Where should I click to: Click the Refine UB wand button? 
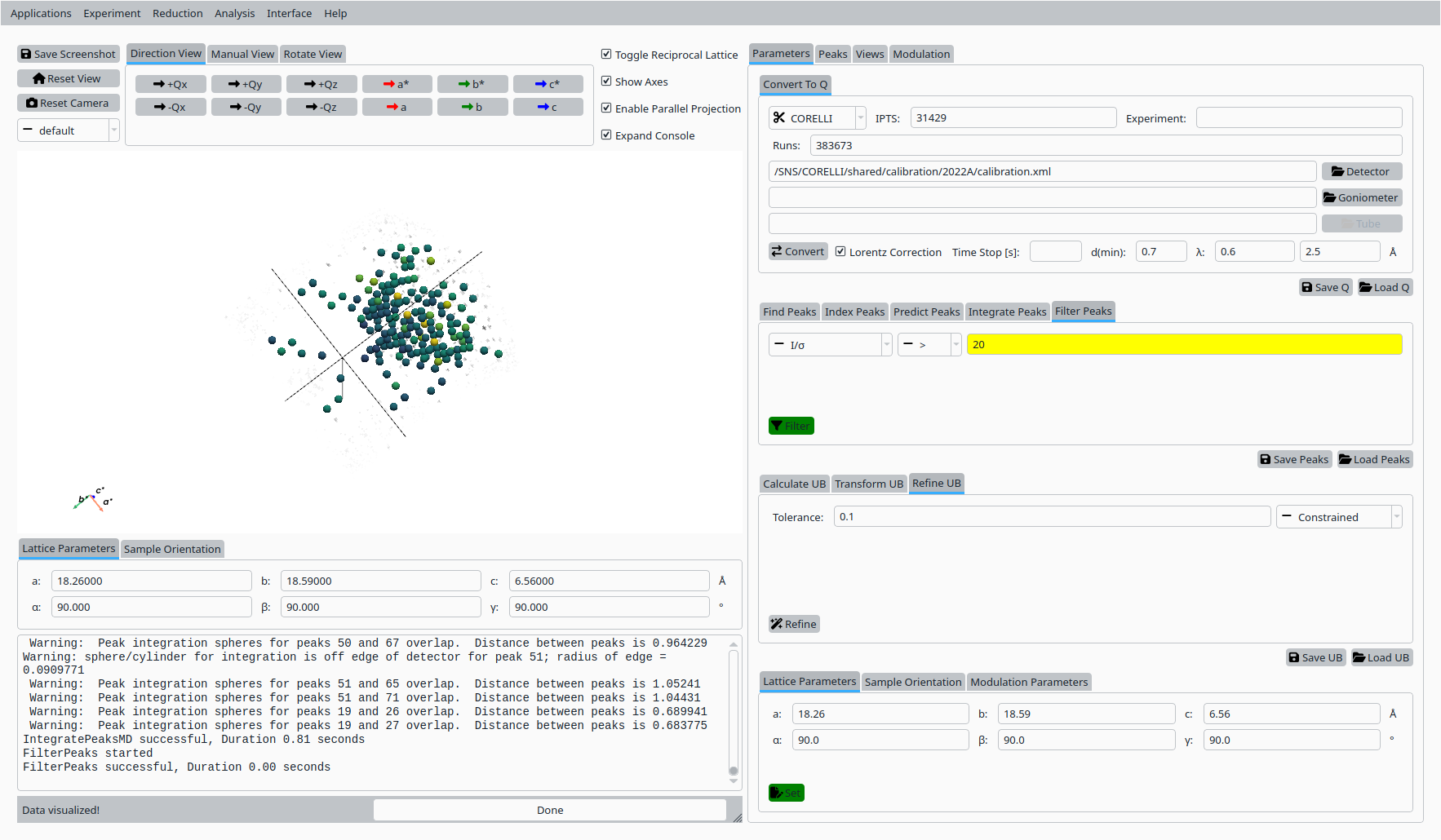(793, 624)
